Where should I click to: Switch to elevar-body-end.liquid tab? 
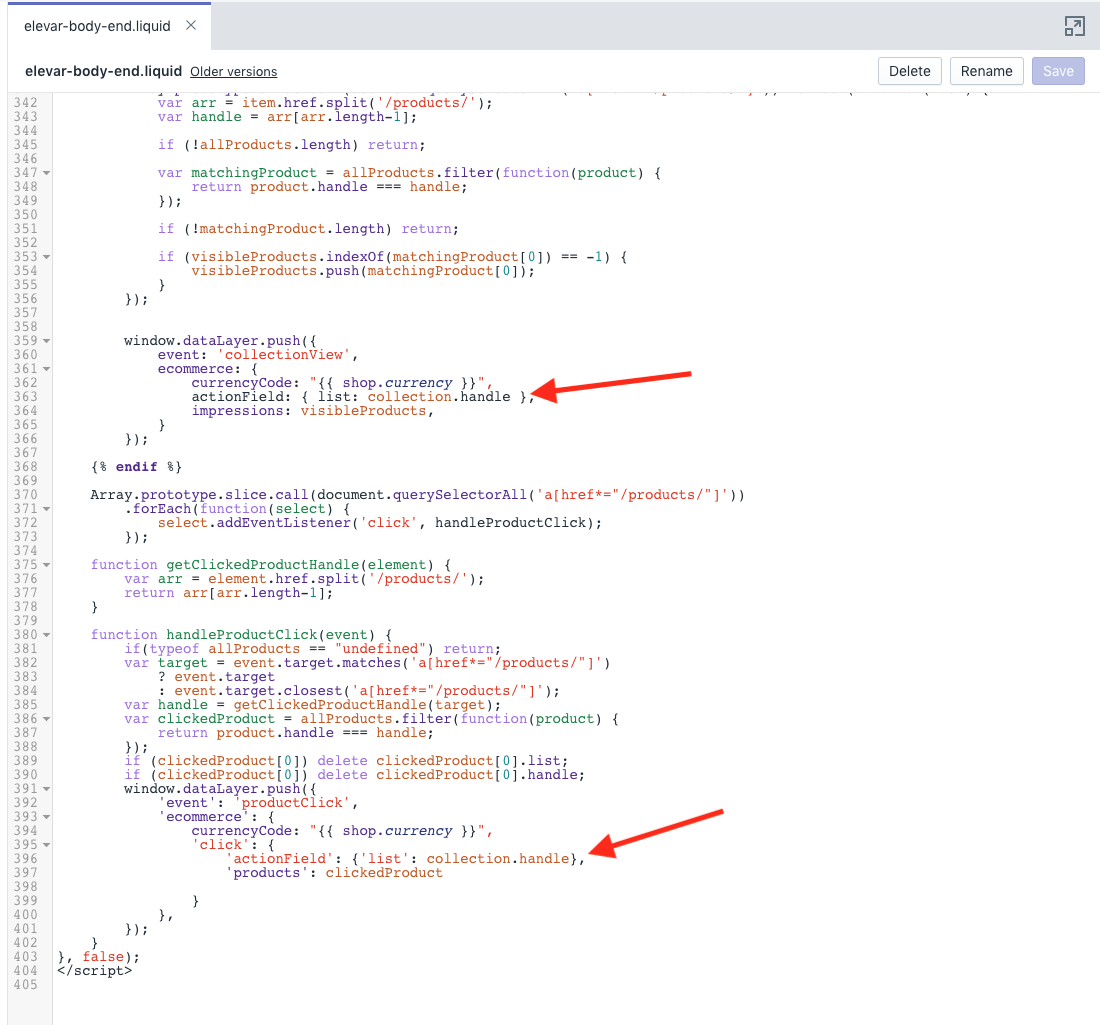[97, 26]
